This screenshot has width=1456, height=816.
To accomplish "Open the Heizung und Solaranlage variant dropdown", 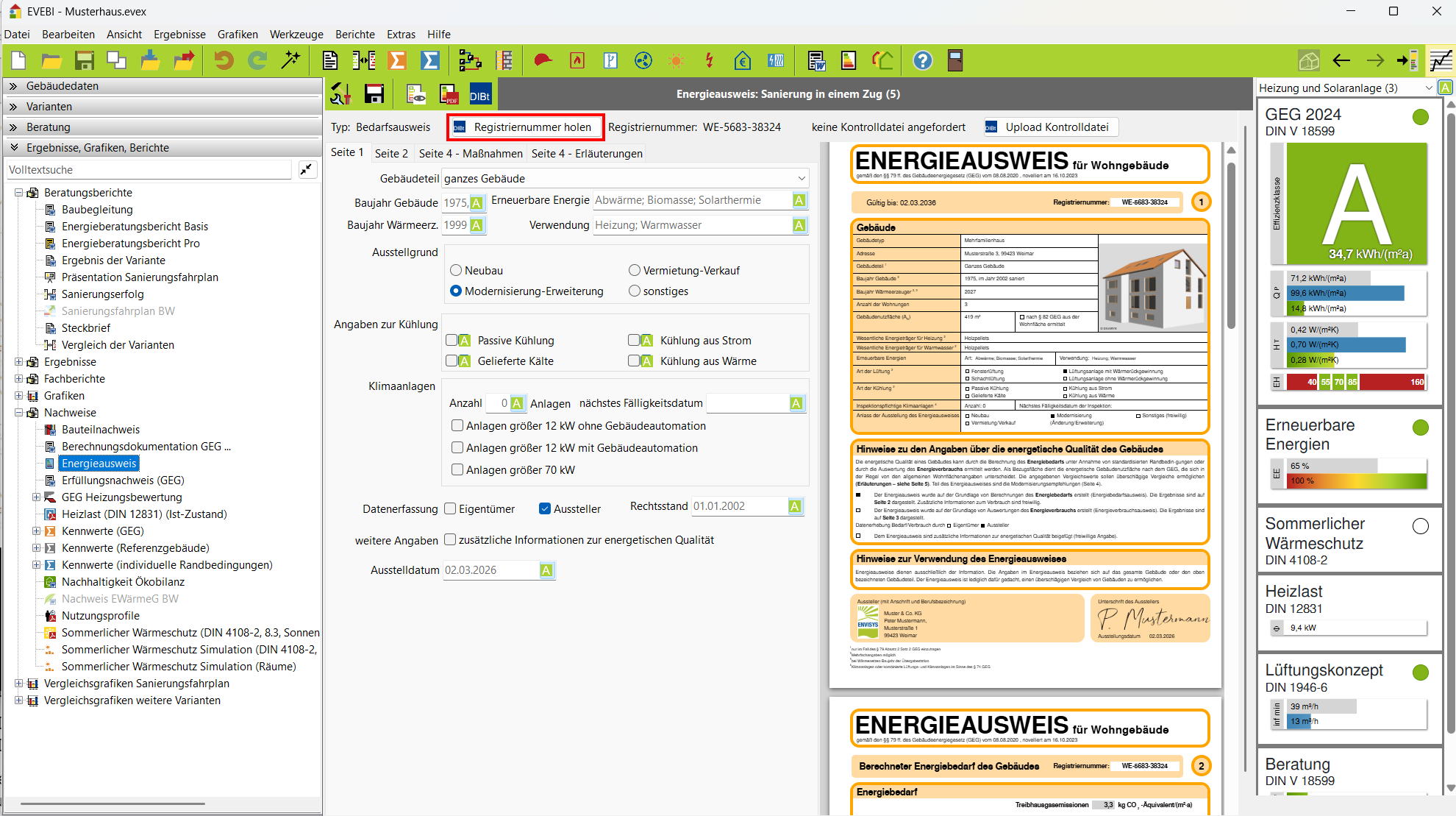I will click(x=1428, y=88).
